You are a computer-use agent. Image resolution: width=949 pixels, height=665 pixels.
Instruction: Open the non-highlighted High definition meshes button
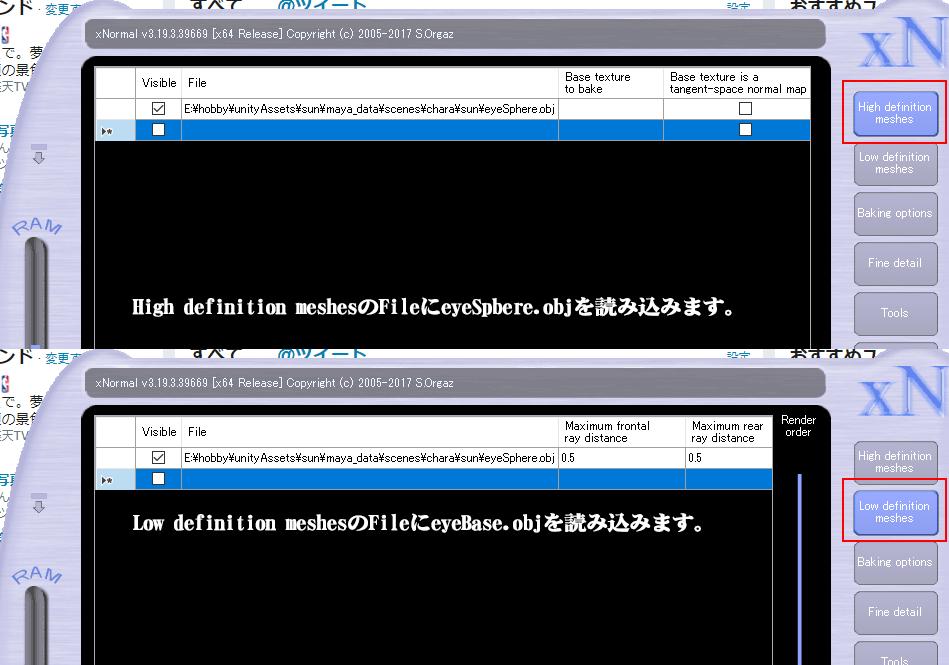click(x=895, y=462)
